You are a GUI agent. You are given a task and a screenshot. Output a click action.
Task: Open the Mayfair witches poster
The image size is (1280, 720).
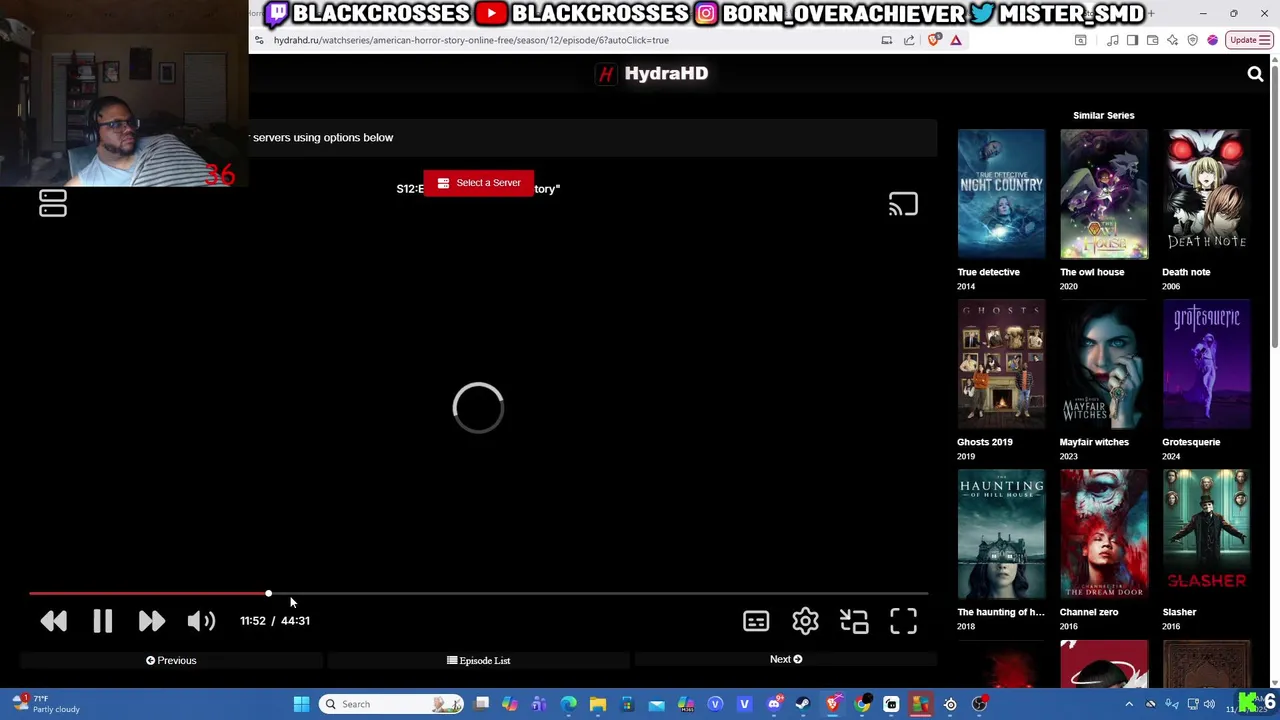1104,364
